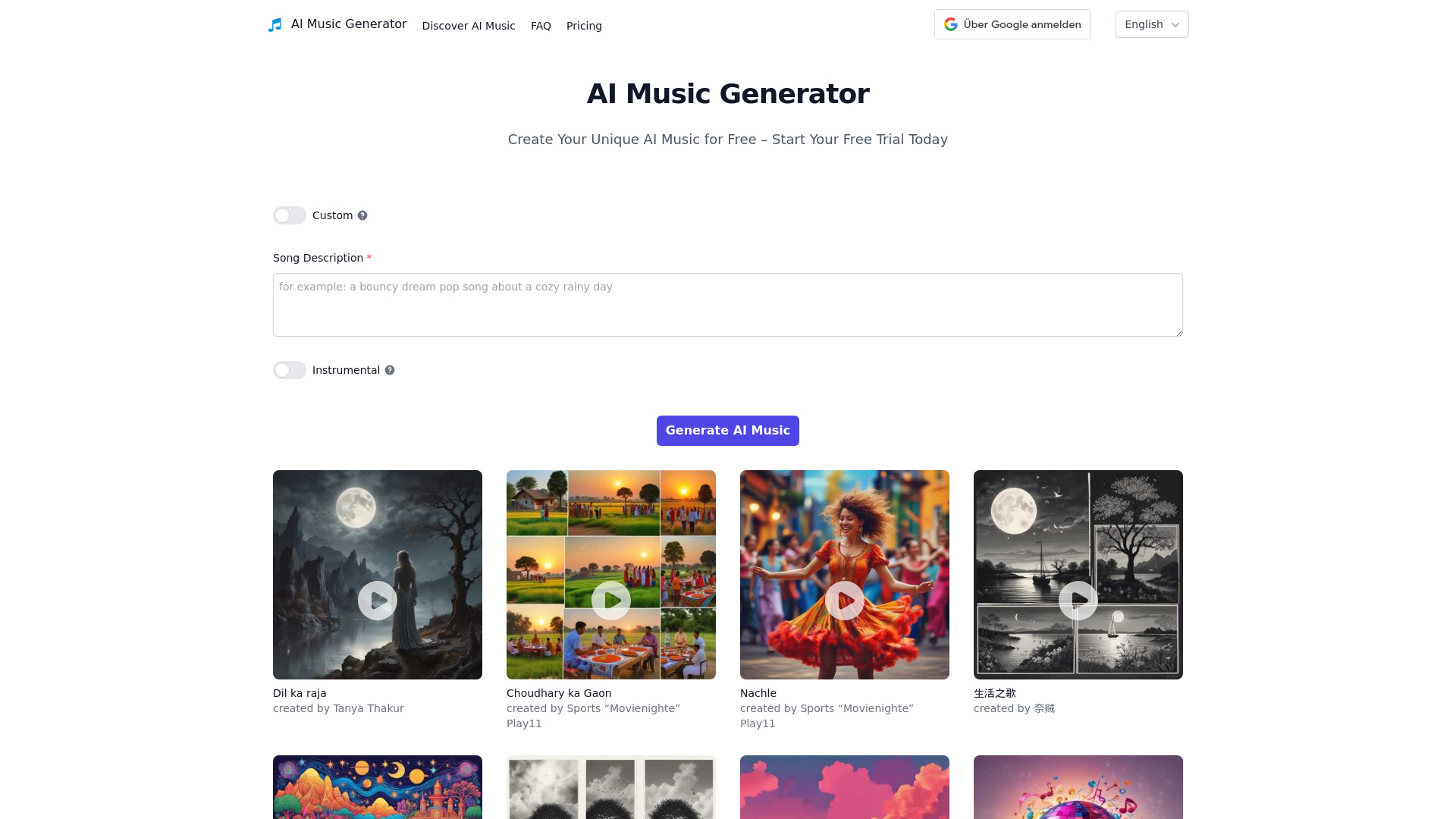
Task: Navigate to Discover AI Music section
Action: tap(468, 26)
